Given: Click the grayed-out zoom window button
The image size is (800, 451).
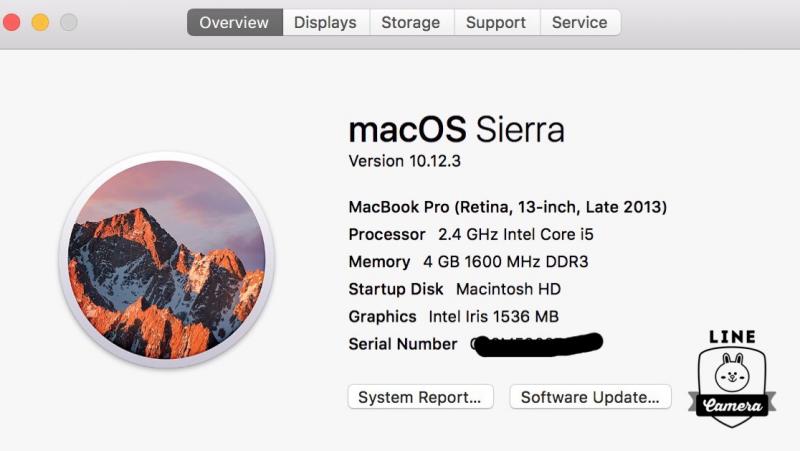Looking at the screenshot, I should click(69, 22).
